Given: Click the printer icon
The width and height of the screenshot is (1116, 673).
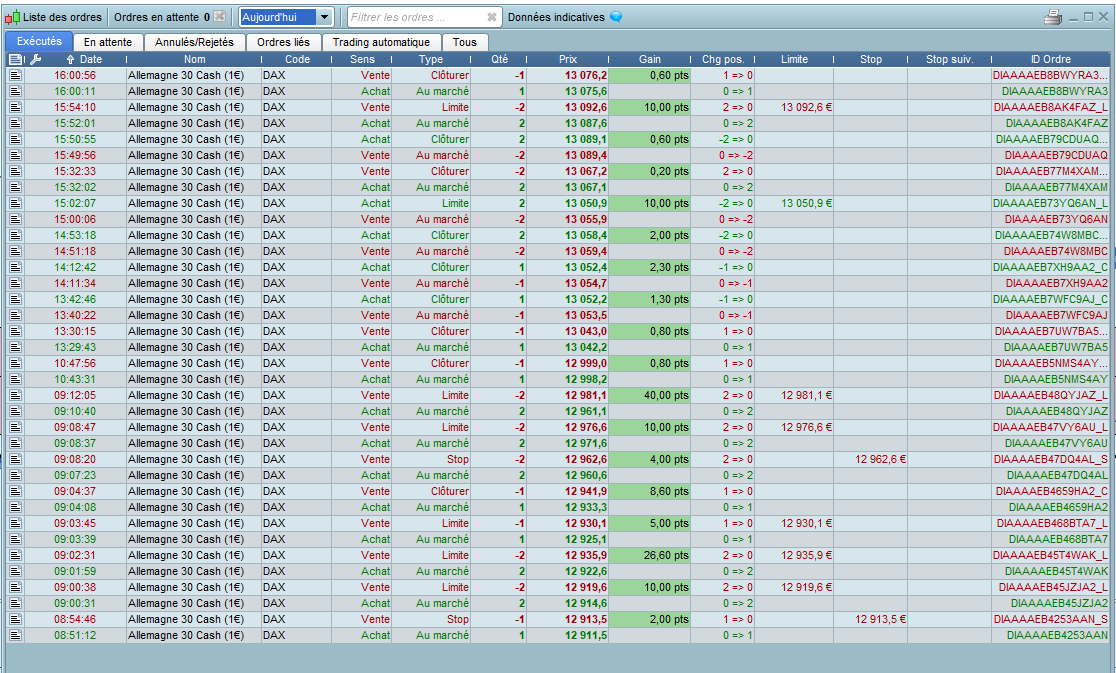Looking at the screenshot, I should click(1053, 17).
